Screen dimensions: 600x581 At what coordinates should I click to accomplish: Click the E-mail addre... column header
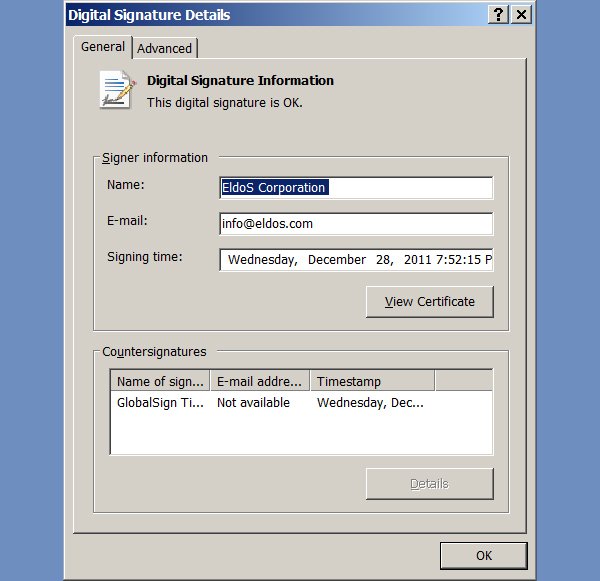[260, 381]
